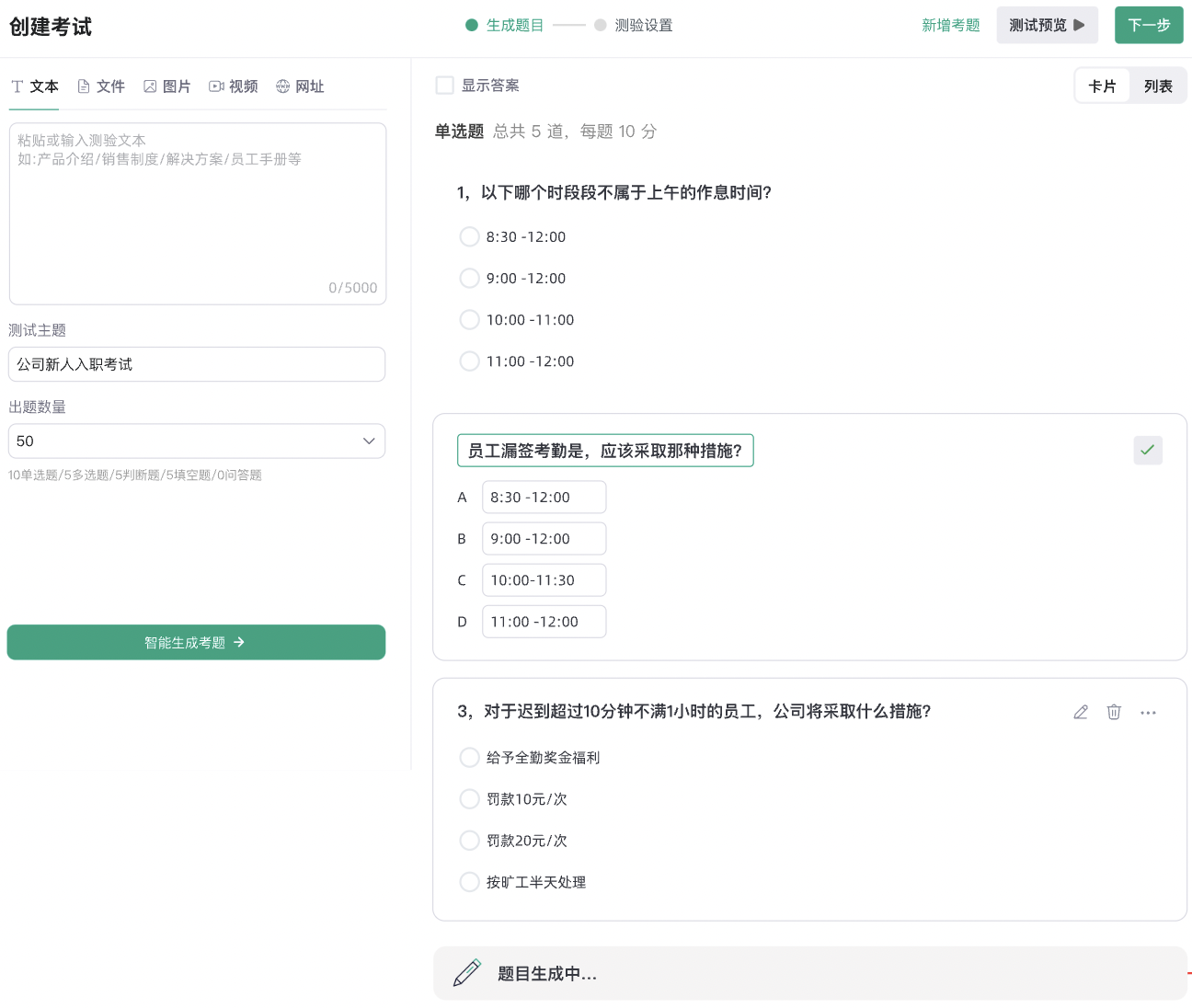
Task: Click the T icon on 文本 tab
Action: pos(16,86)
